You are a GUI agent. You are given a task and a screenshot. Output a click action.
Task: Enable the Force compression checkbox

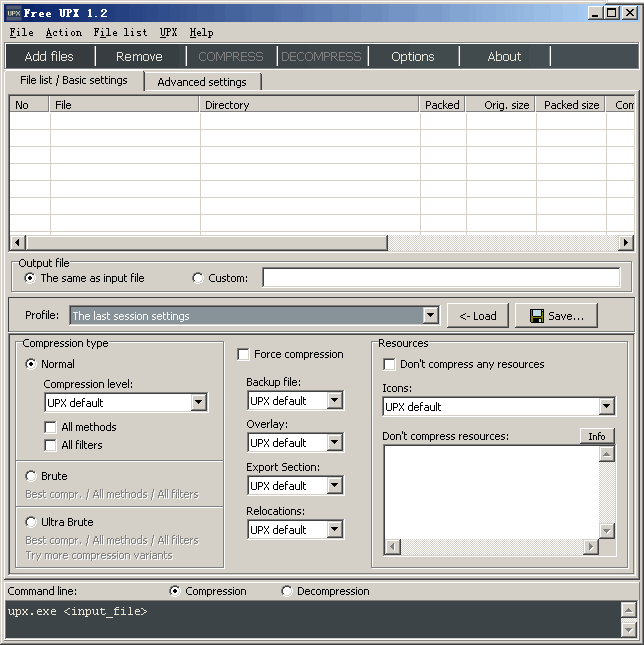click(244, 354)
